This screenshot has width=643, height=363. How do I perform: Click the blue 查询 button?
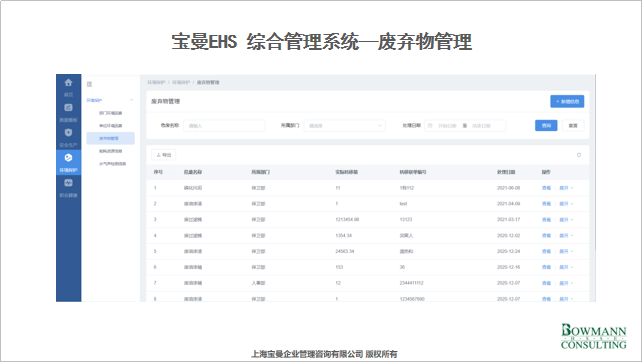pyautogui.click(x=546, y=126)
